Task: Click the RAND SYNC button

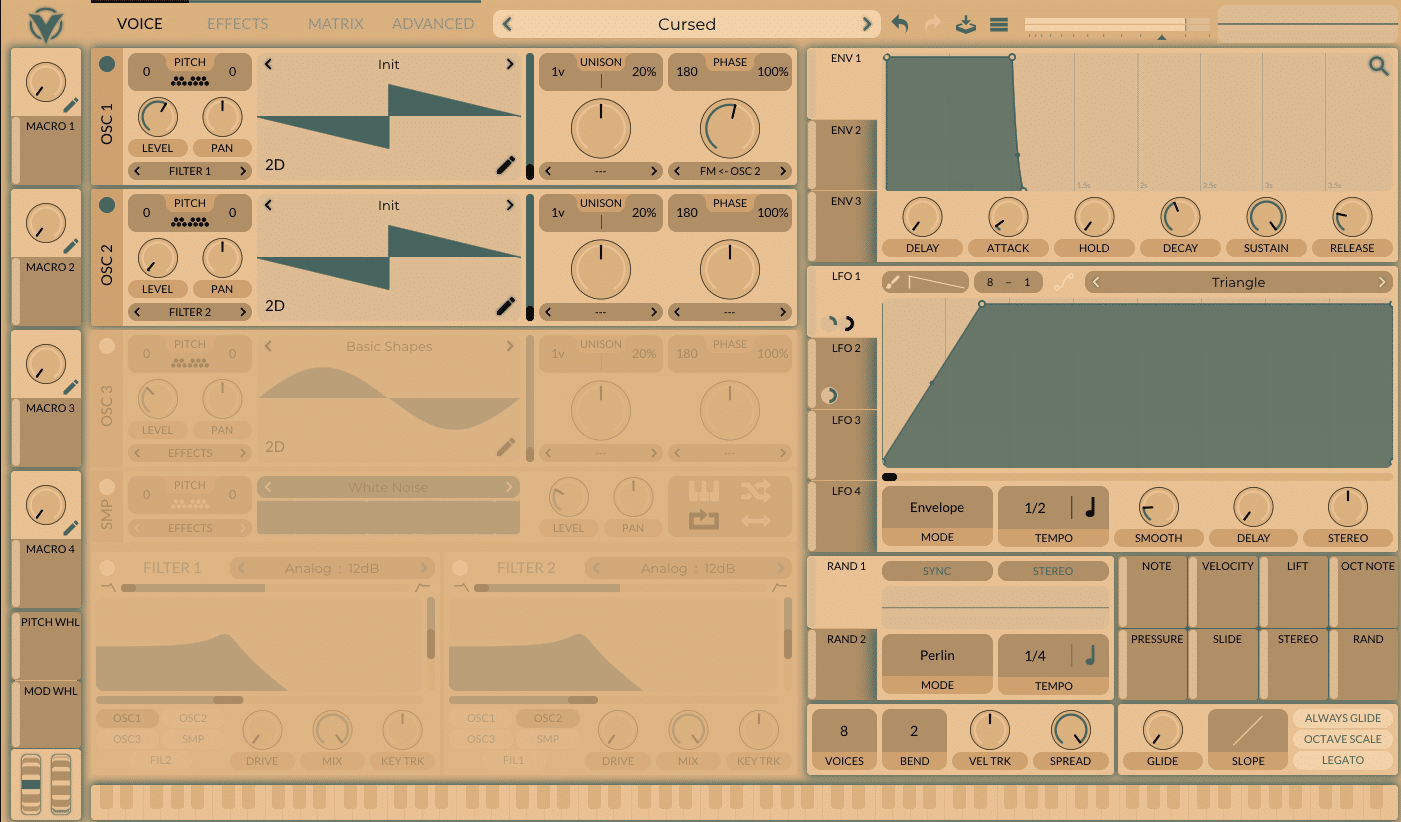Action: (x=937, y=571)
